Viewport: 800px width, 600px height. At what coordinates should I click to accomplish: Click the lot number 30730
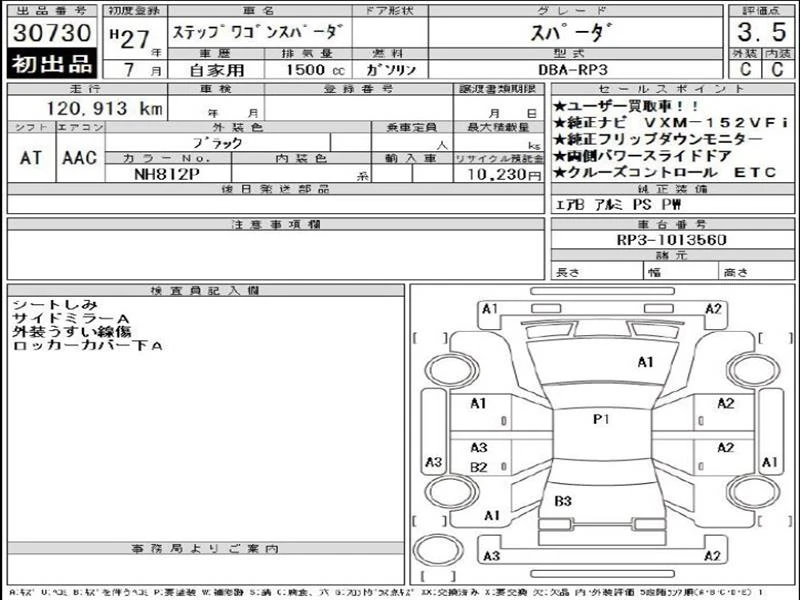point(52,33)
